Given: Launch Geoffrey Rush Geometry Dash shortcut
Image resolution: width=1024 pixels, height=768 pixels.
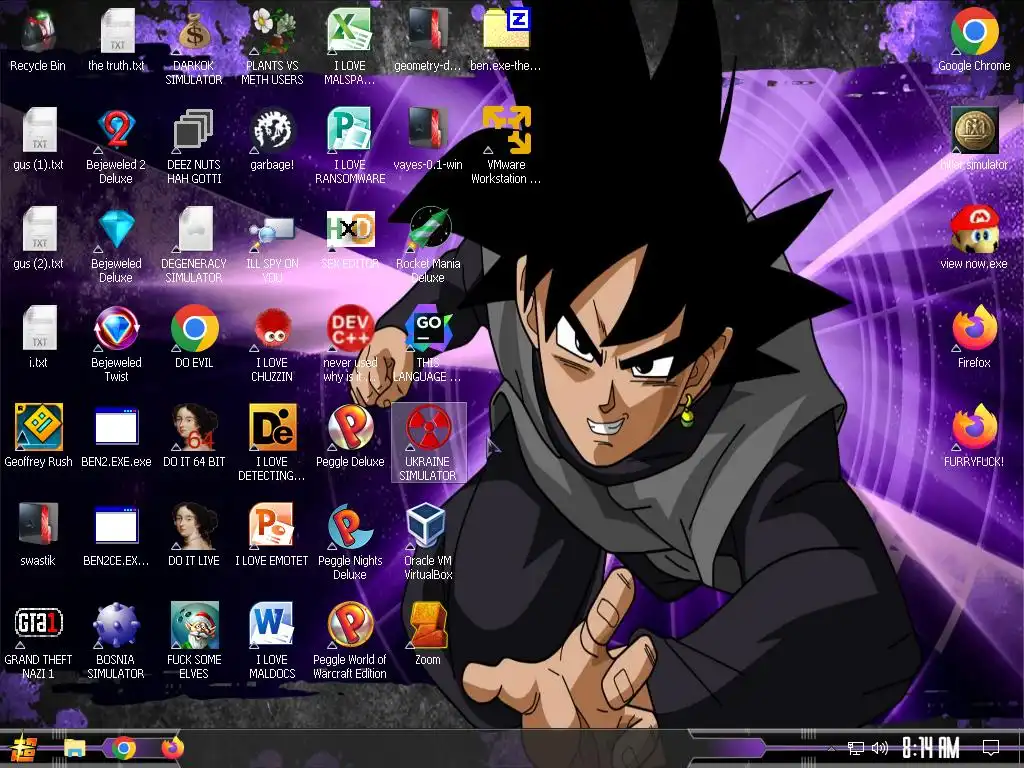Looking at the screenshot, I should (x=38, y=438).
